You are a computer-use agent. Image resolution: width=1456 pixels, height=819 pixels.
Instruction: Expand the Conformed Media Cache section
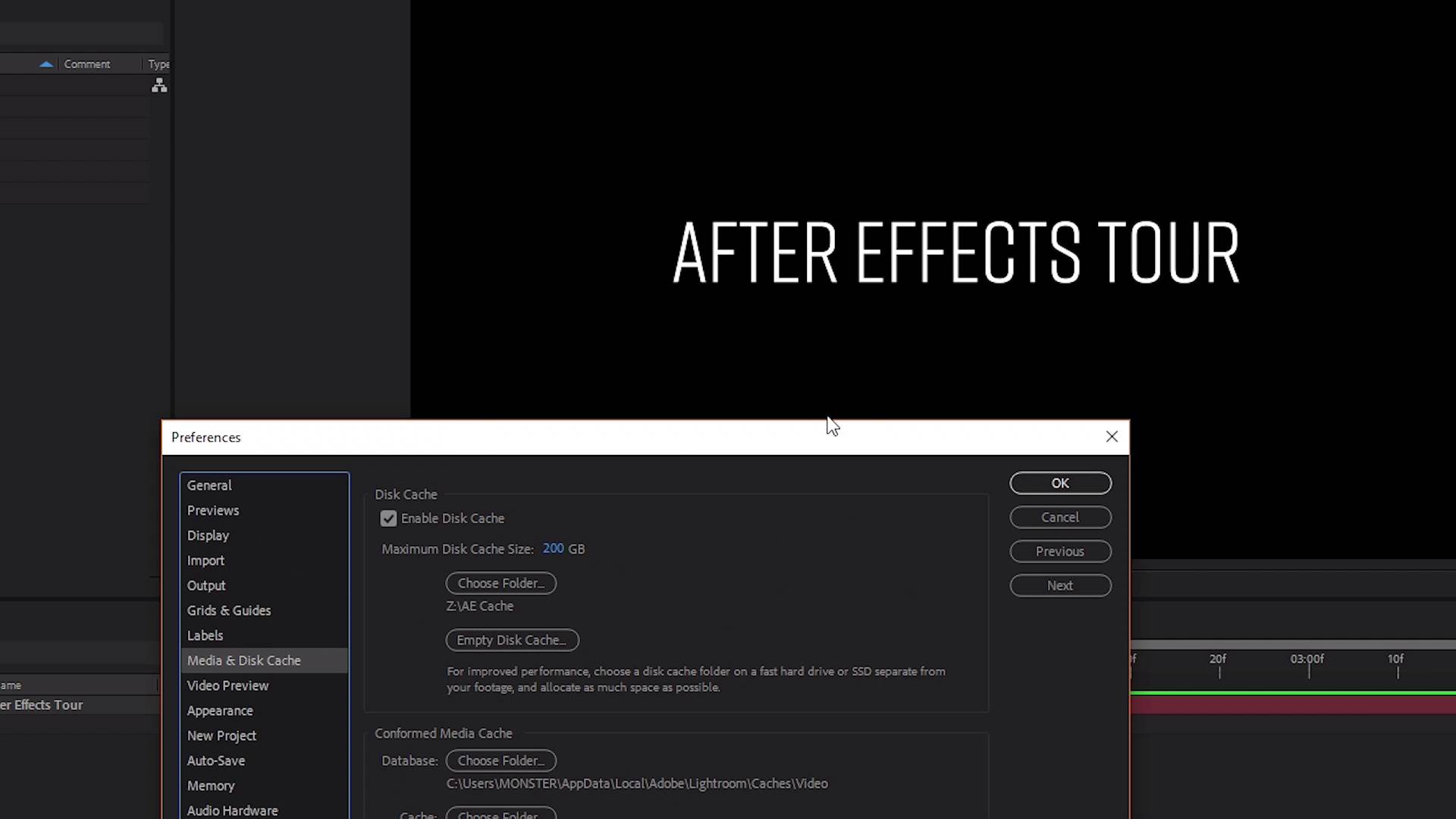click(443, 732)
